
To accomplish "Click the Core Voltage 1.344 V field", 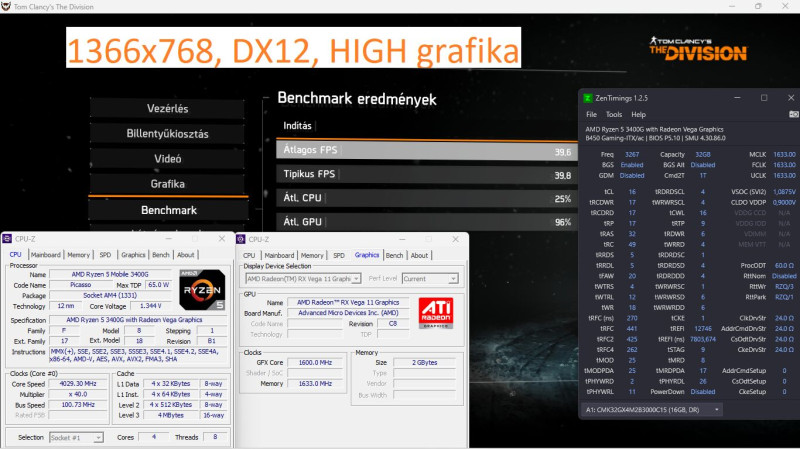I will click(x=151, y=306).
